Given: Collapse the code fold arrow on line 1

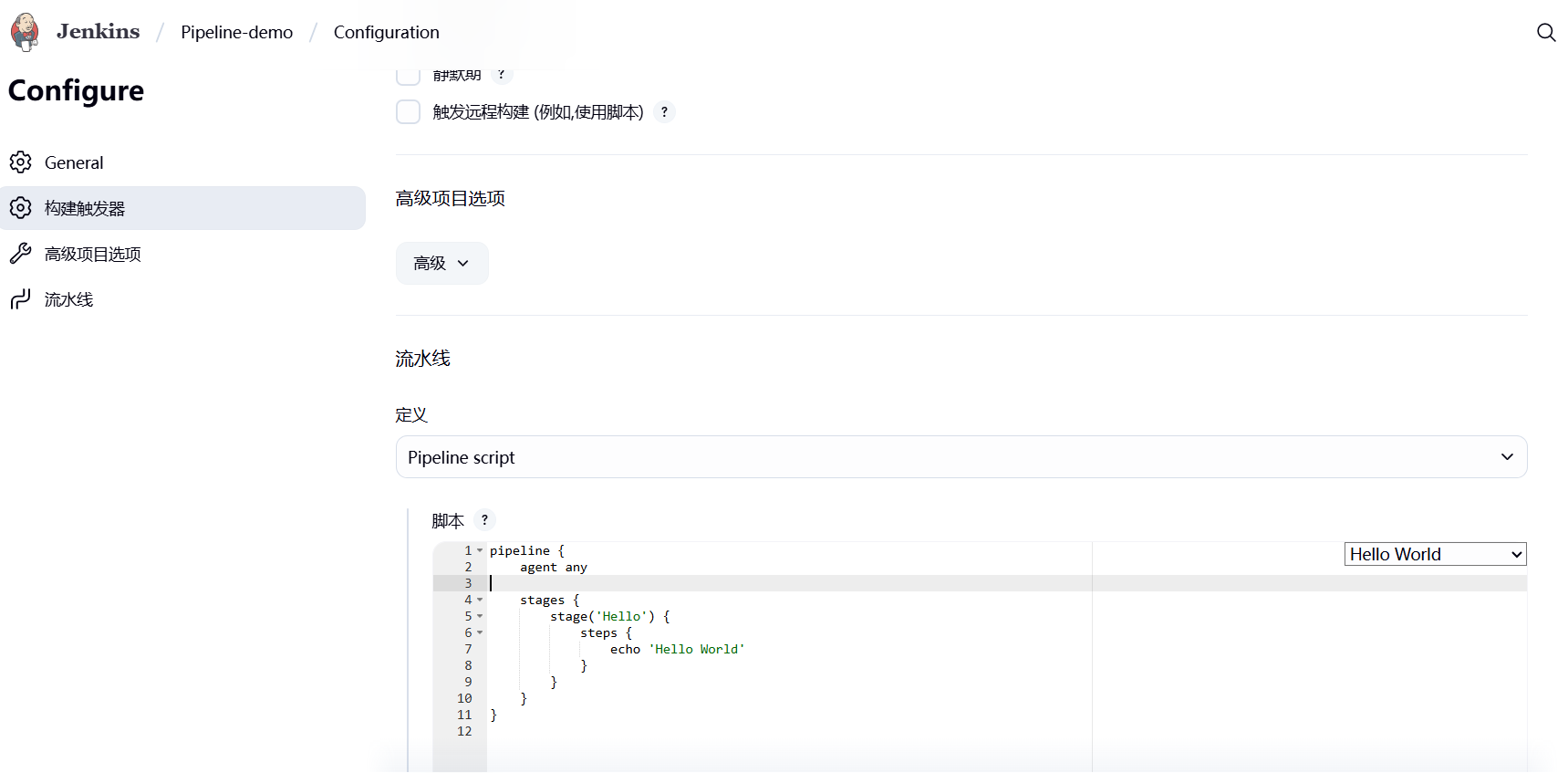Looking at the screenshot, I should pyautogui.click(x=480, y=550).
